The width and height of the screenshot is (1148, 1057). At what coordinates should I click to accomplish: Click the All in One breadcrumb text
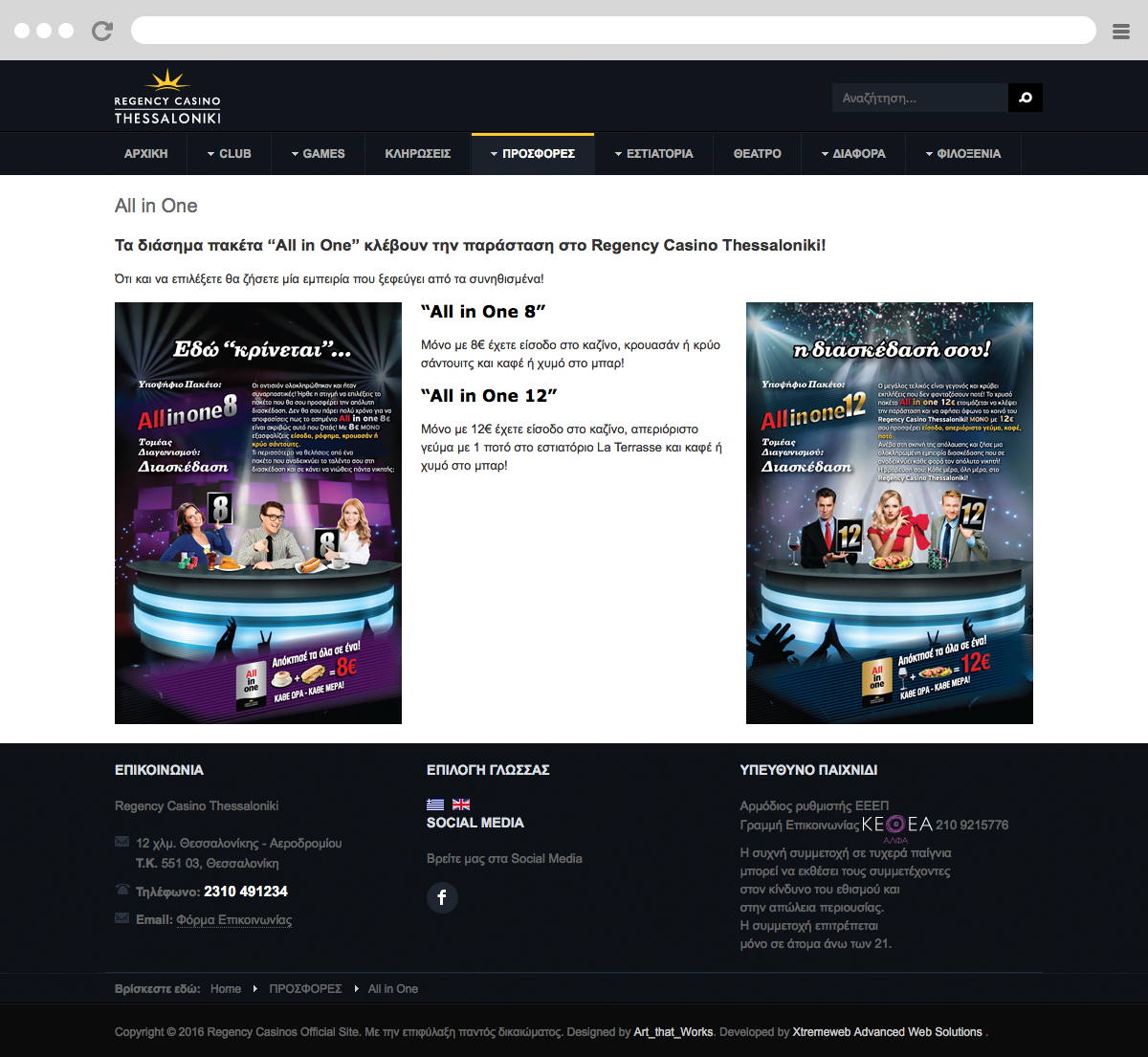pos(393,989)
